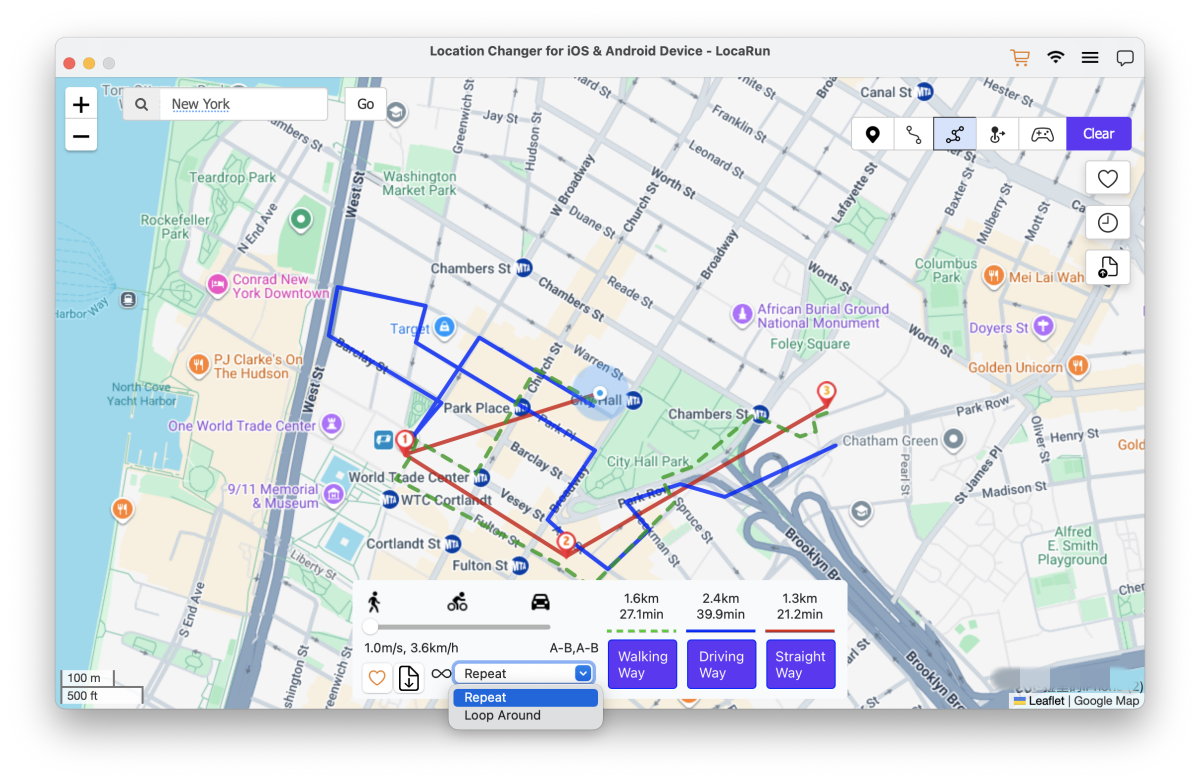Choose the cycling speed mode

(457, 601)
